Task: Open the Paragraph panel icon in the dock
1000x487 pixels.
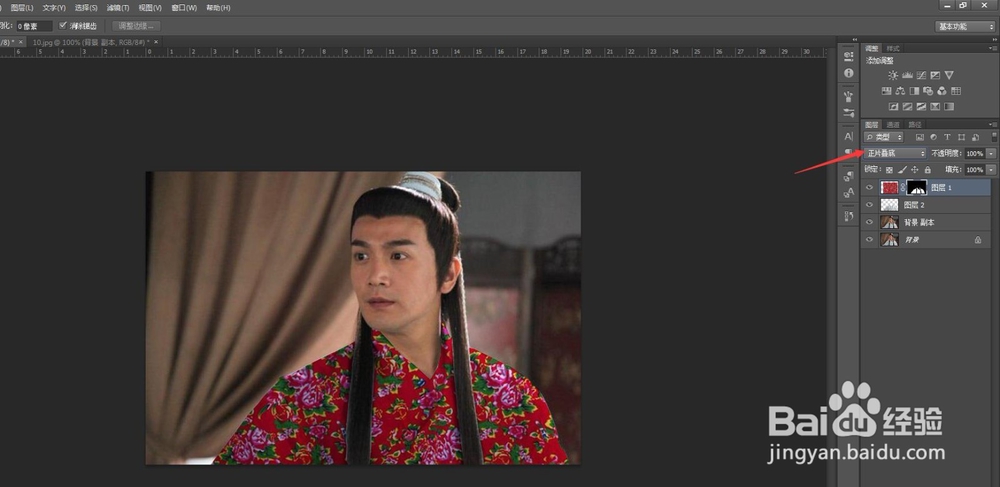Action: coord(849,152)
